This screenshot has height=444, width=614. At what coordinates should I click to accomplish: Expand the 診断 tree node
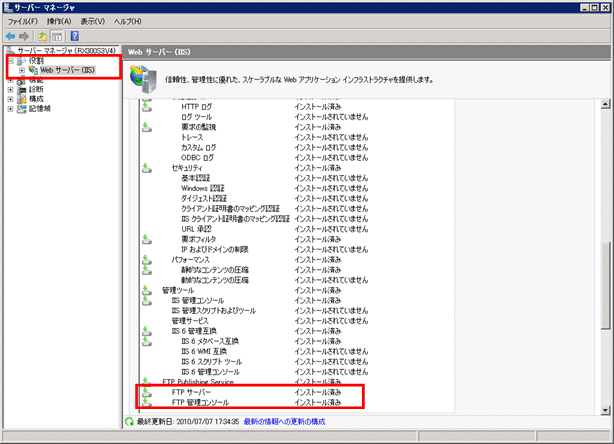point(11,90)
